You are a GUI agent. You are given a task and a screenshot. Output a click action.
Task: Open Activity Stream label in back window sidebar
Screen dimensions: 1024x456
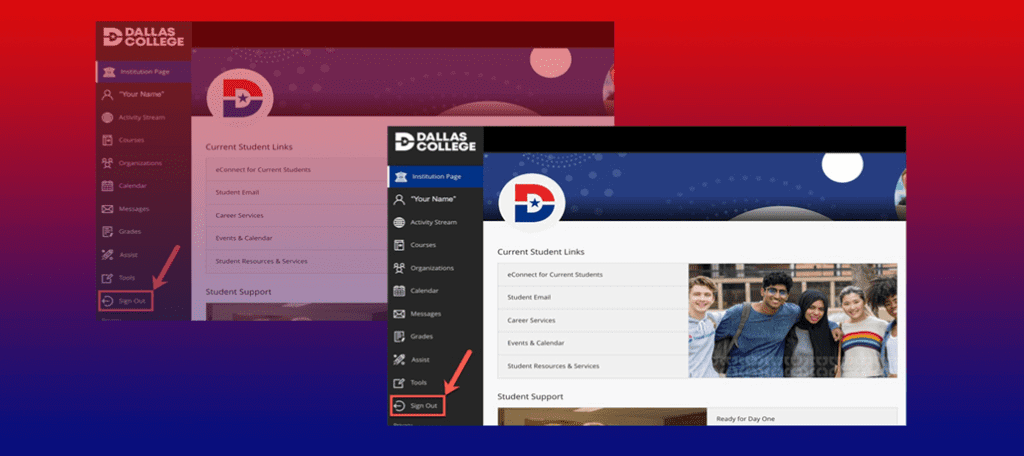(x=142, y=118)
